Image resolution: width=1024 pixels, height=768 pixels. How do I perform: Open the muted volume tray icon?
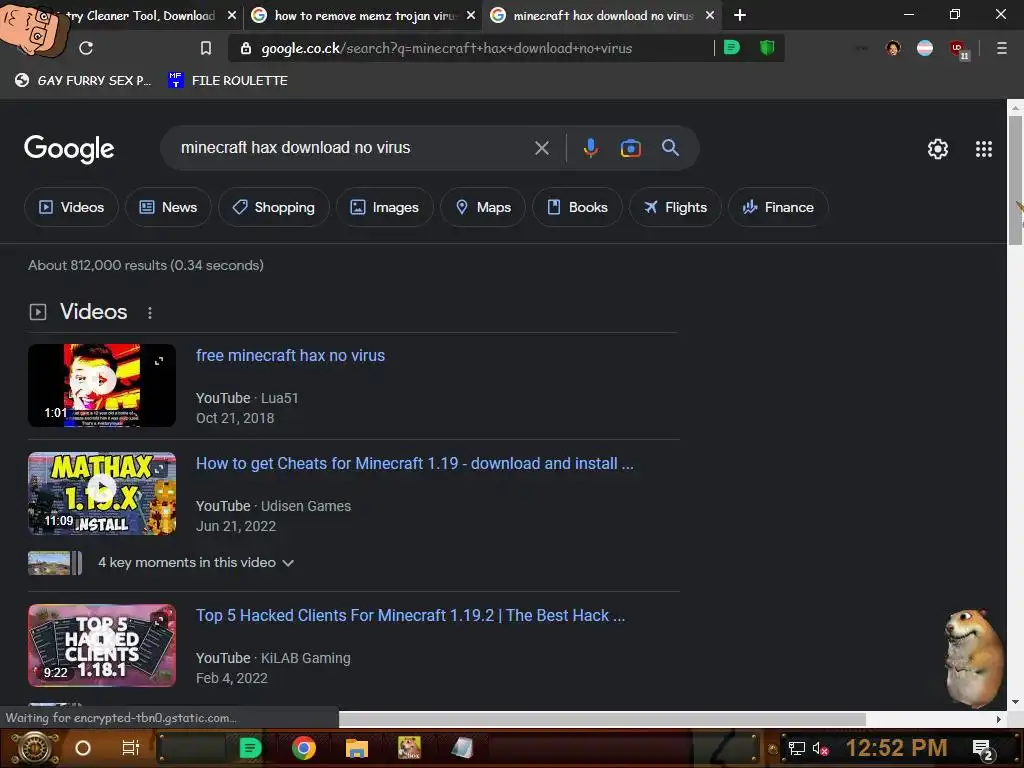(820, 748)
